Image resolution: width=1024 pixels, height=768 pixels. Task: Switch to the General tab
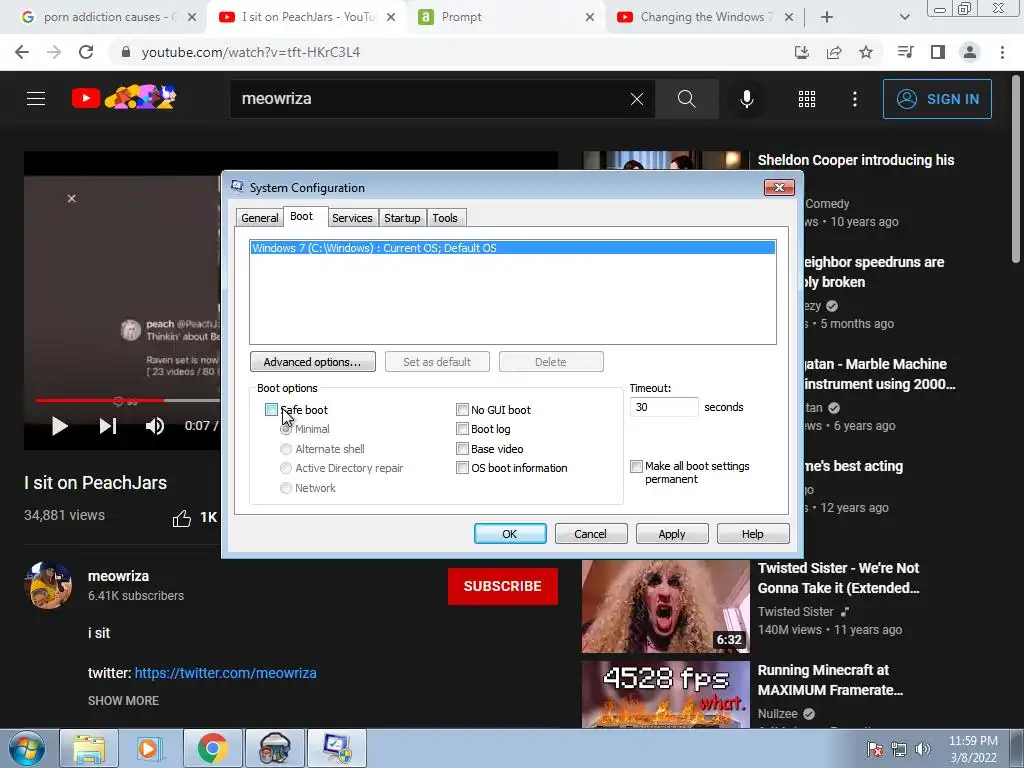tap(260, 218)
